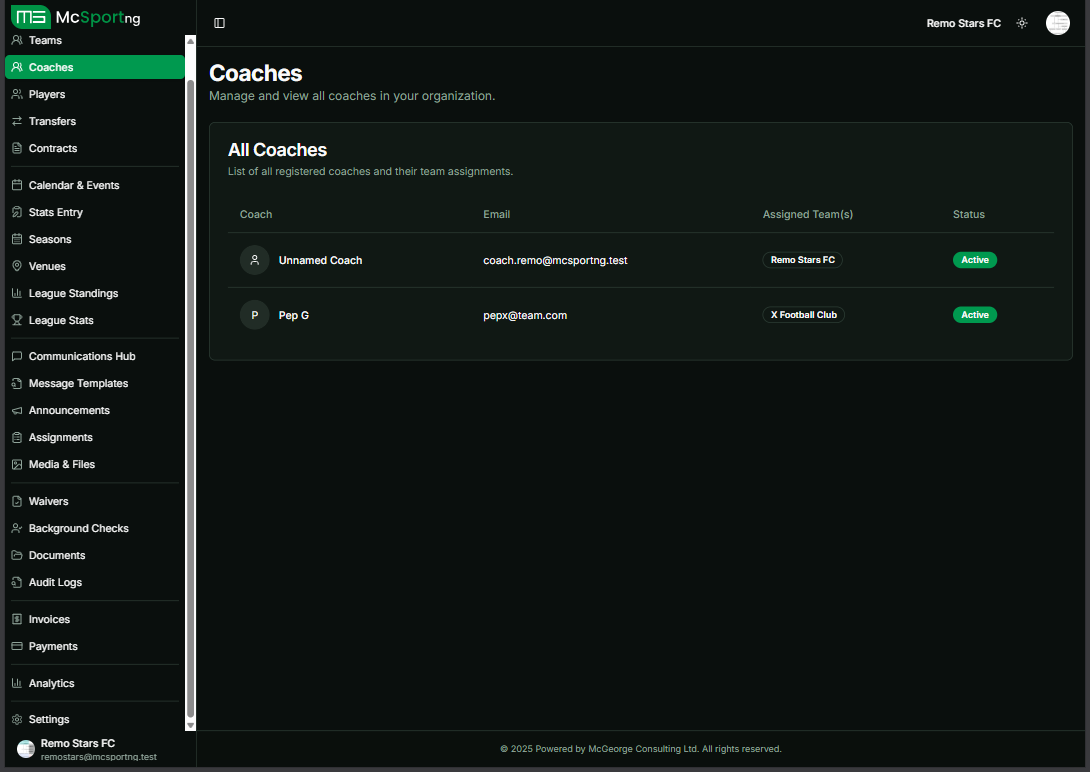This screenshot has height=772, width=1090.
Task: Click the Calendar & Events icon
Action: pos(17,185)
